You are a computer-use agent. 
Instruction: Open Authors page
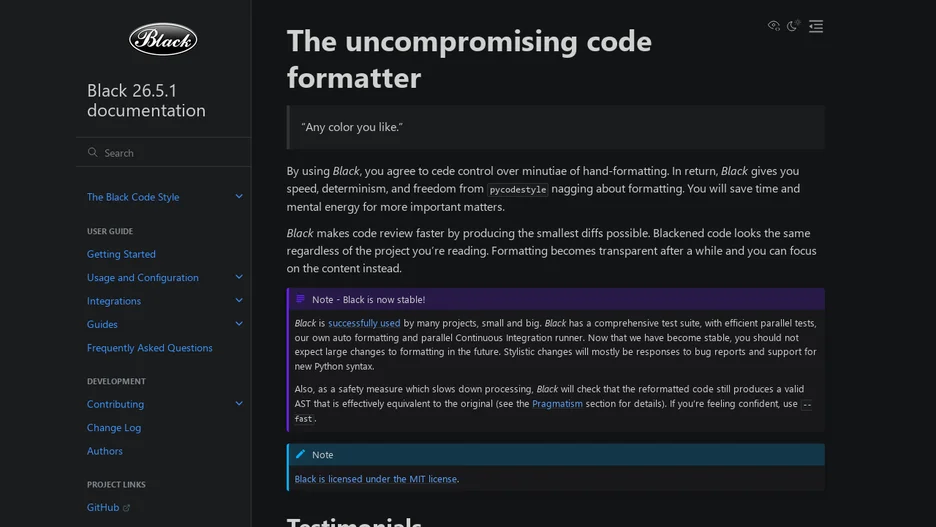(104, 451)
